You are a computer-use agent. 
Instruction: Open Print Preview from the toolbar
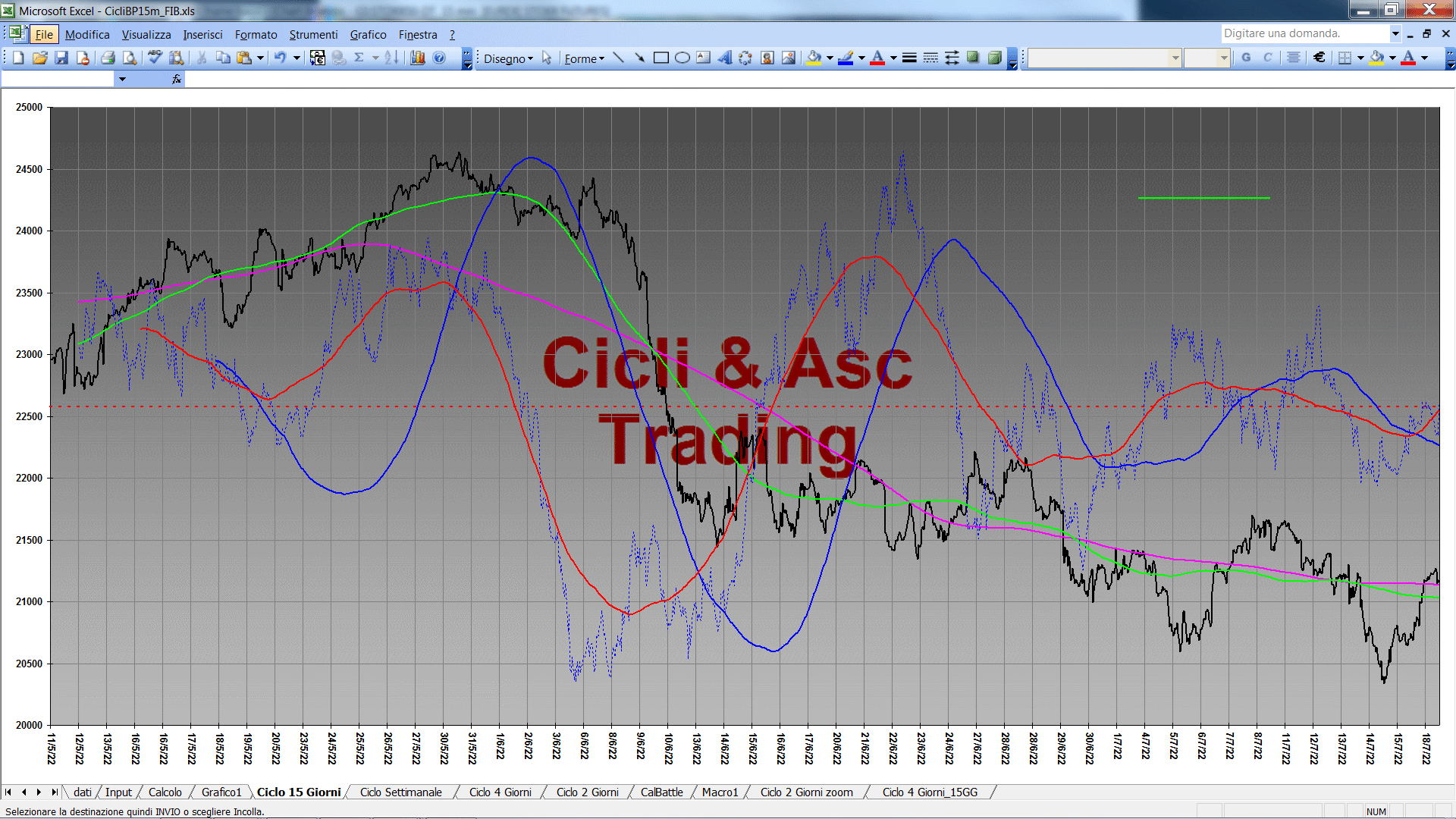tap(130, 58)
